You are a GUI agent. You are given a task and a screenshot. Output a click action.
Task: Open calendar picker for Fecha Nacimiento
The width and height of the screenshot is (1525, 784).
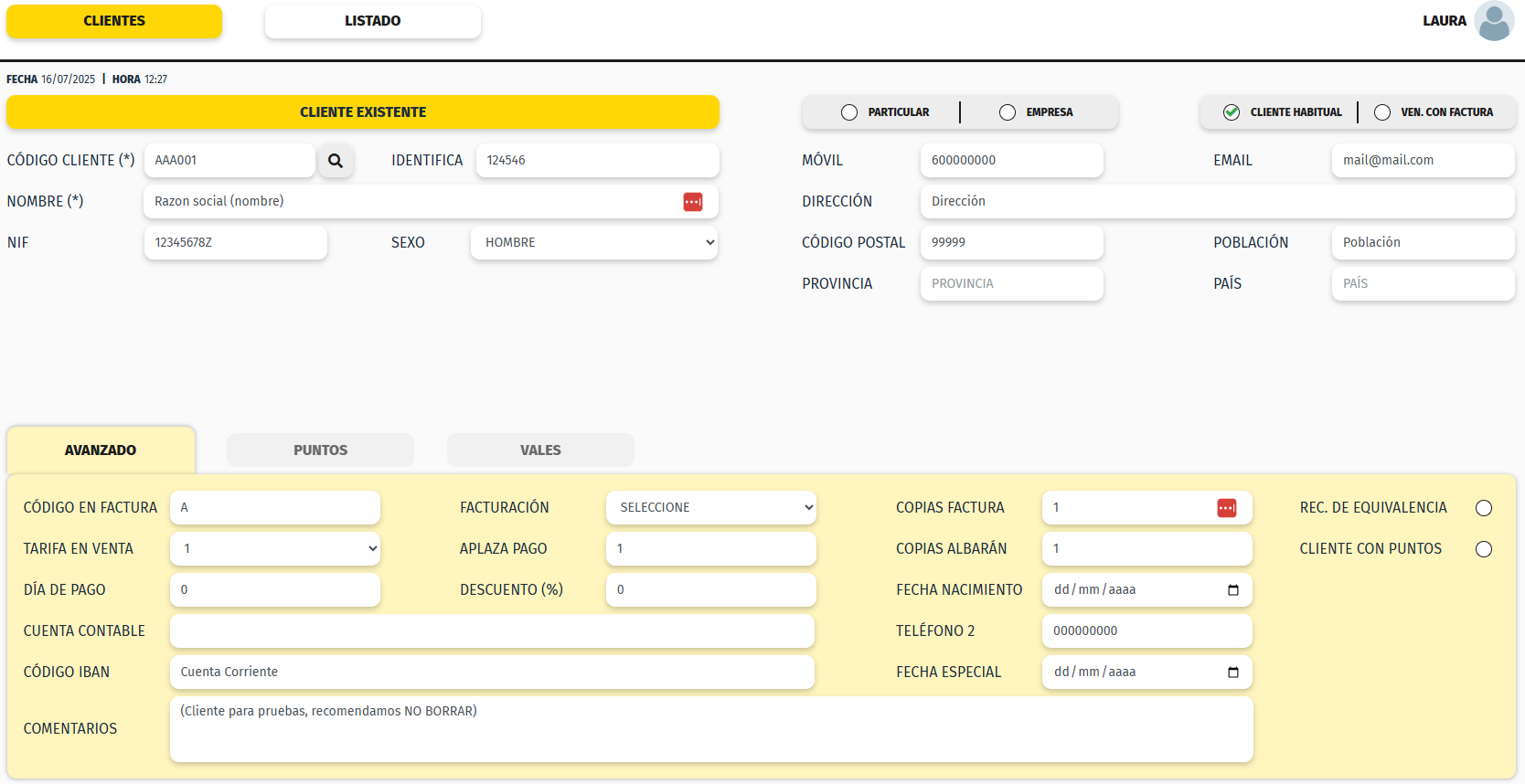1232,590
